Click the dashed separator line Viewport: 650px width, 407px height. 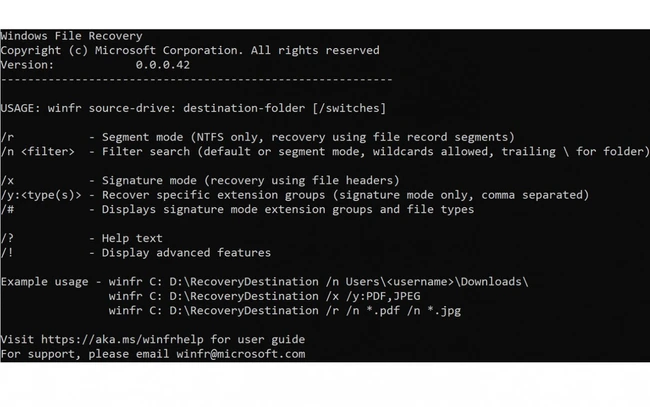(x=196, y=80)
